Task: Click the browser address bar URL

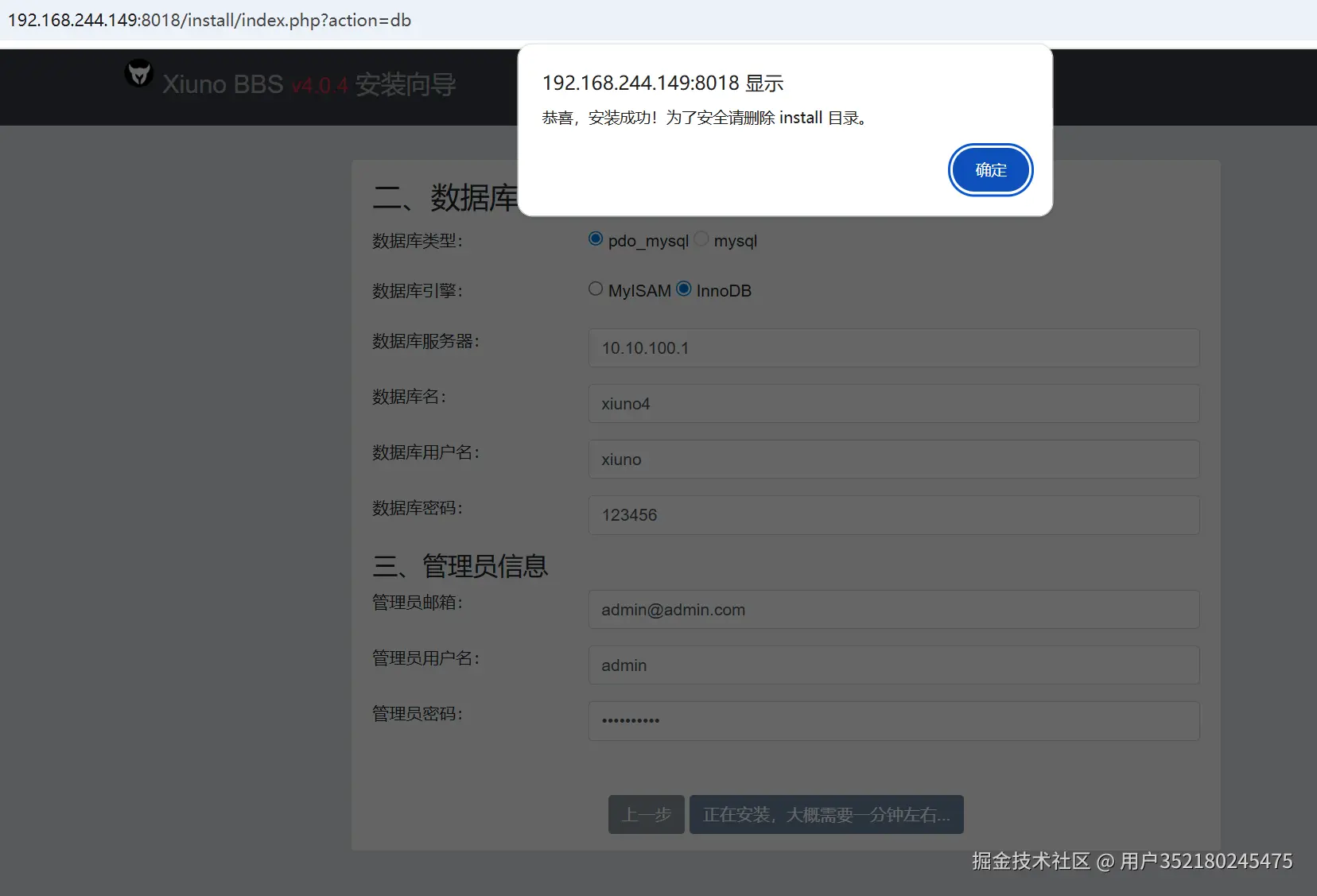Action: tap(210, 21)
